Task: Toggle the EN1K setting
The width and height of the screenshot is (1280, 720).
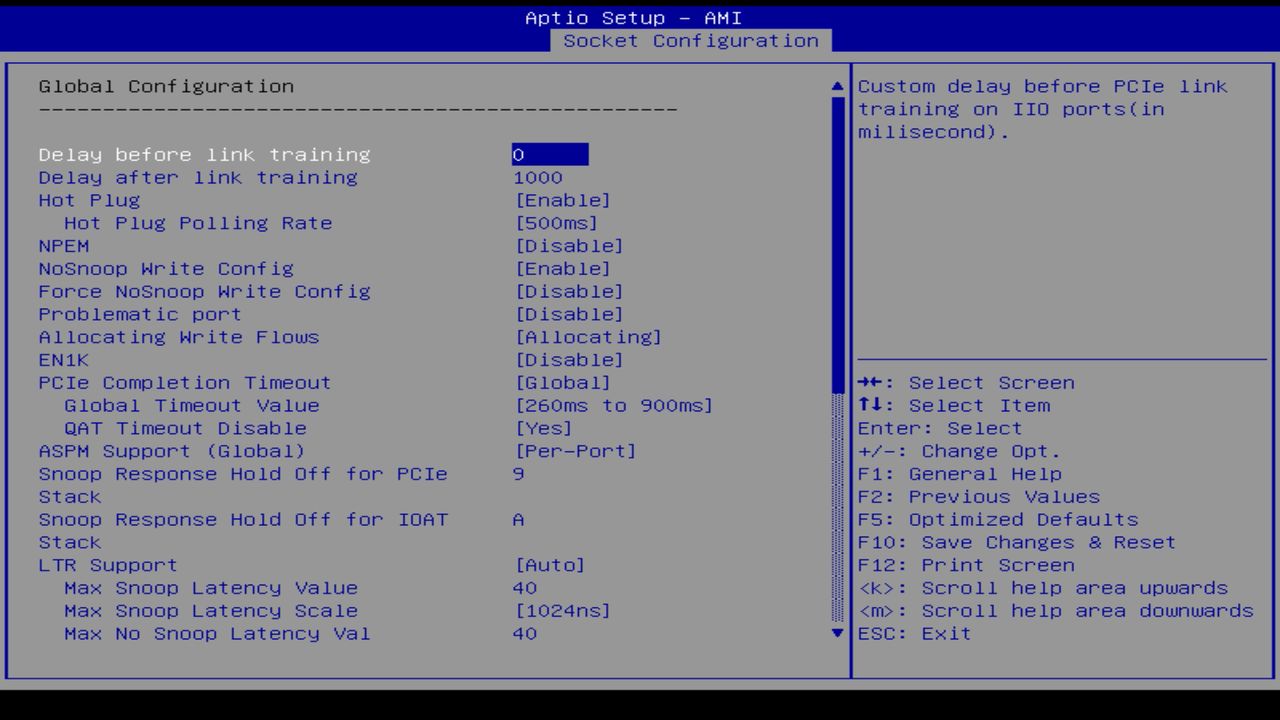Action: click(570, 359)
